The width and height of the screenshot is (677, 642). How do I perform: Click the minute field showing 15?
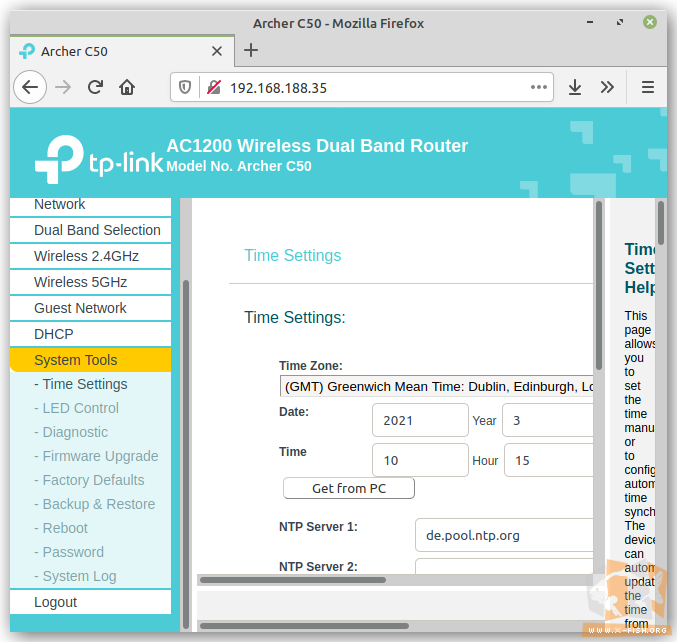(x=549, y=460)
